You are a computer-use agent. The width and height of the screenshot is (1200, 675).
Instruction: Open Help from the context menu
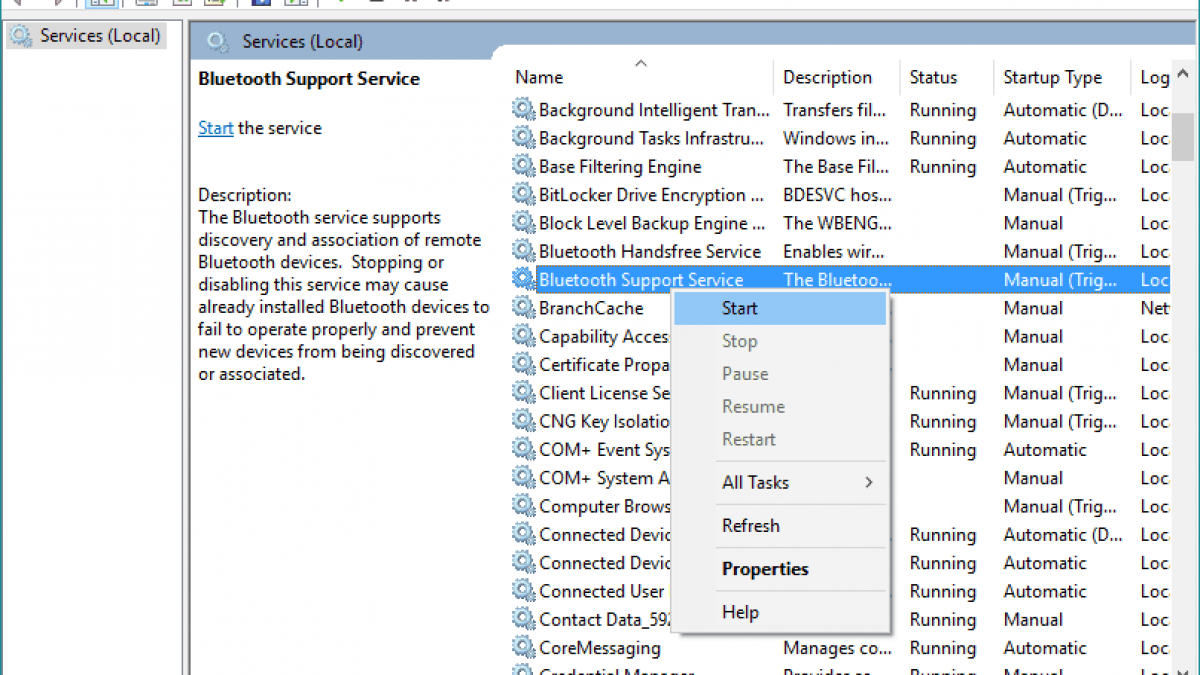(x=780, y=612)
